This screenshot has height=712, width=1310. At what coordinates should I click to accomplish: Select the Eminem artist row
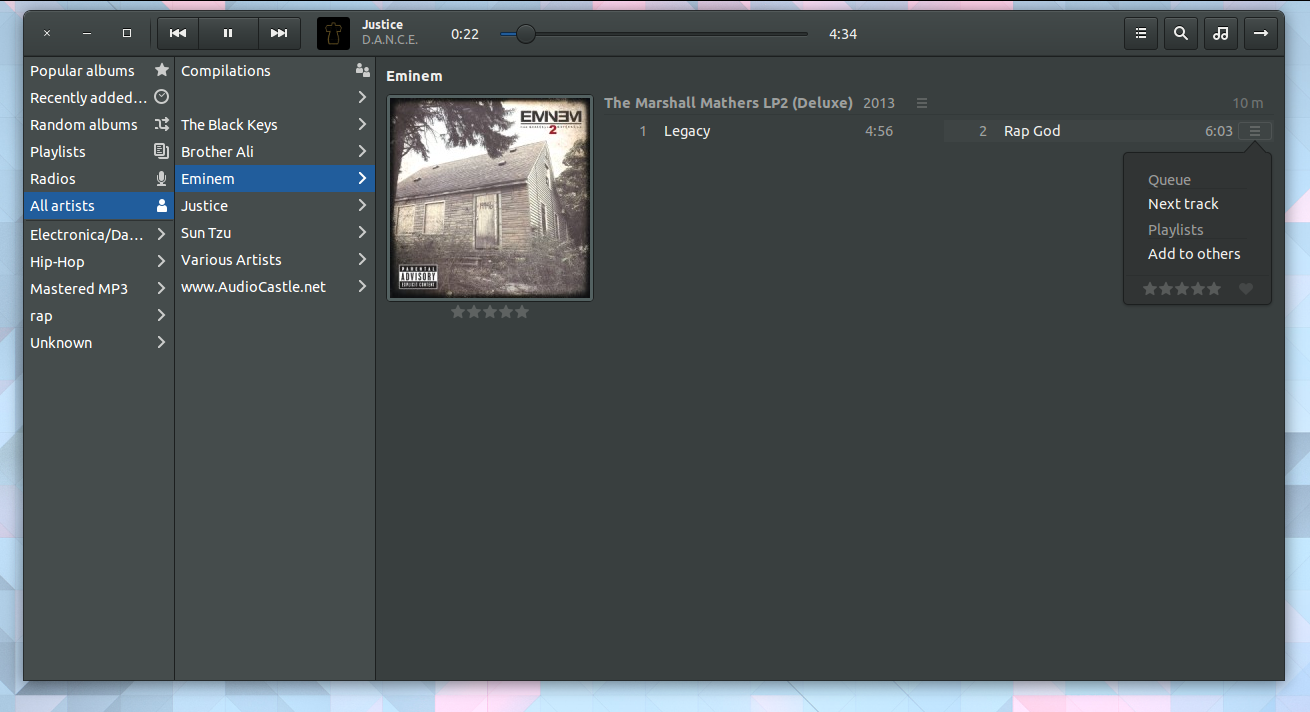(x=275, y=179)
